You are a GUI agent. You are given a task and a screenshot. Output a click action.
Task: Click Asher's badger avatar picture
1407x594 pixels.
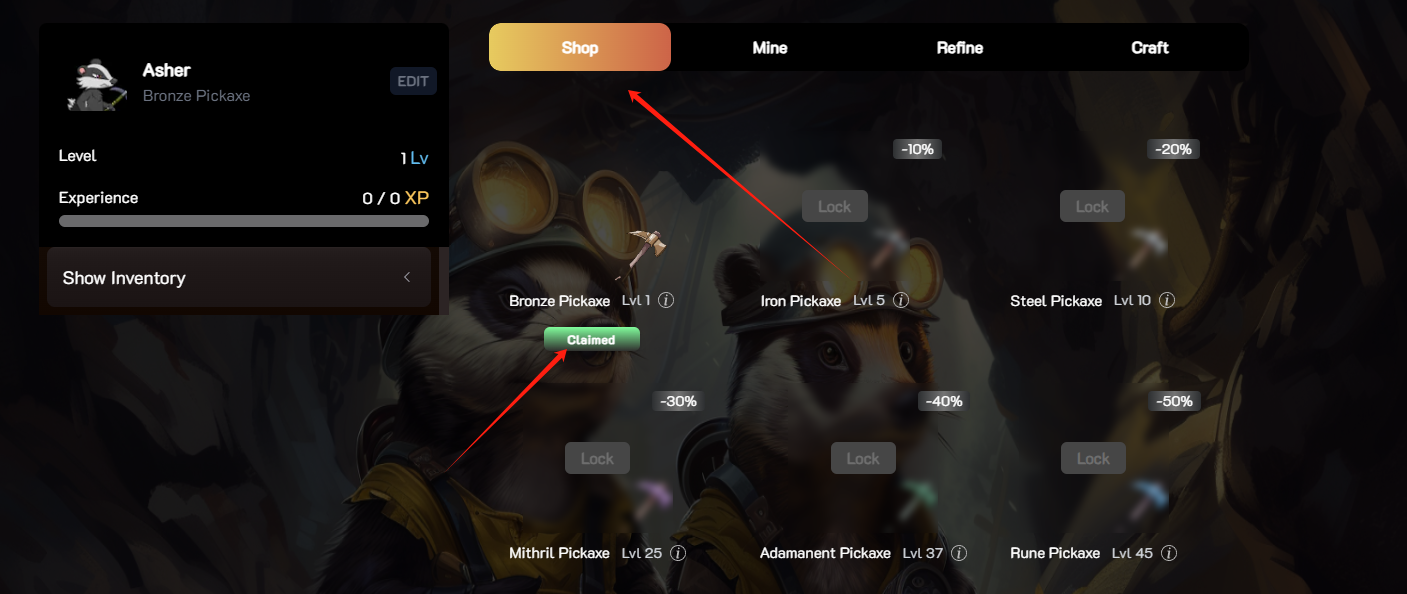(x=96, y=83)
